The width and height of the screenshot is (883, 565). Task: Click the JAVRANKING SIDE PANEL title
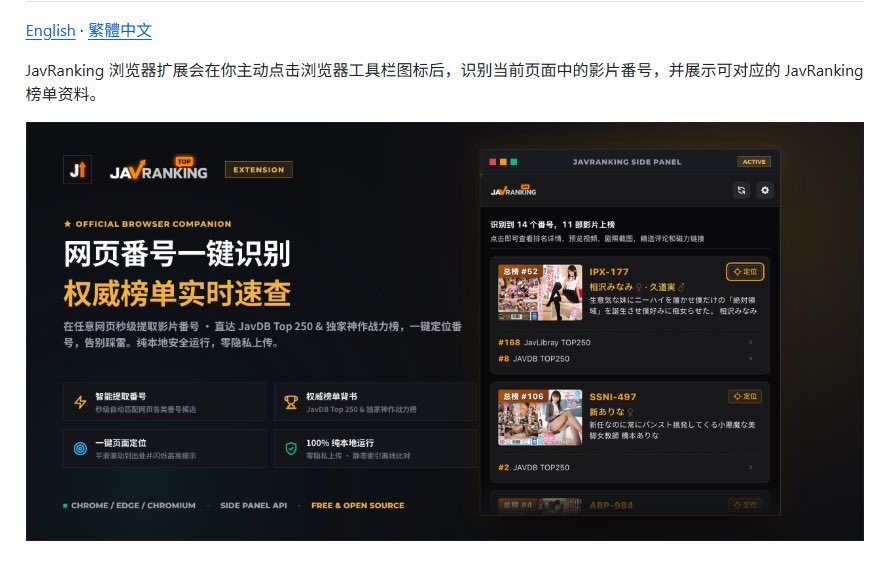click(627, 162)
